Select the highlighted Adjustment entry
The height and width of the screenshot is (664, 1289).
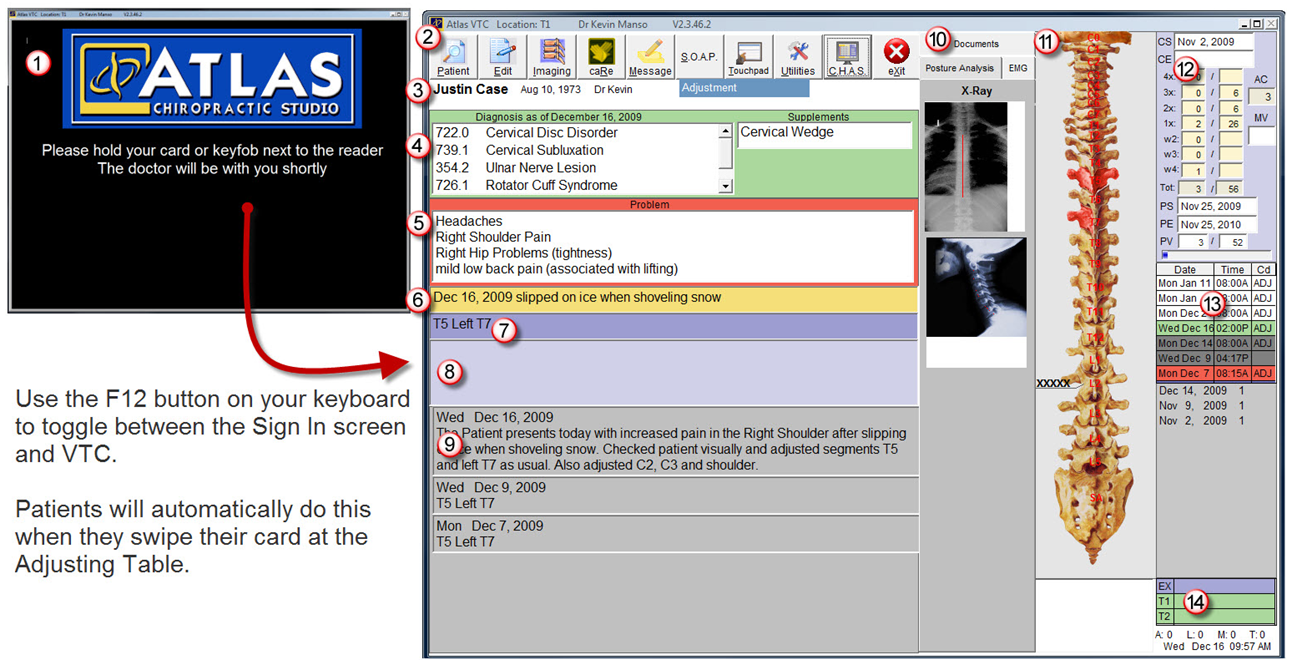(744, 88)
